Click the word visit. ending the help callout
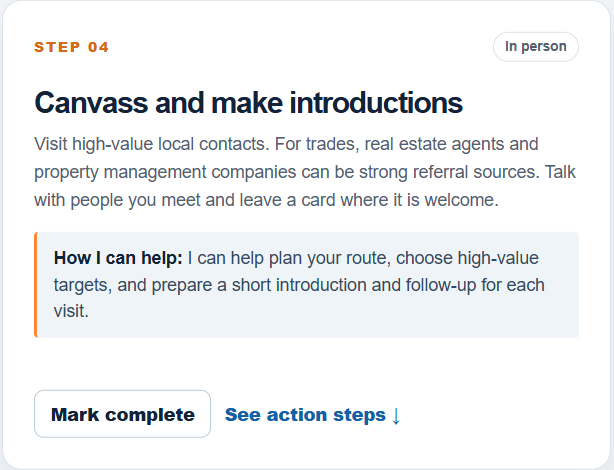The image size is (614, 470). (71, 311)
